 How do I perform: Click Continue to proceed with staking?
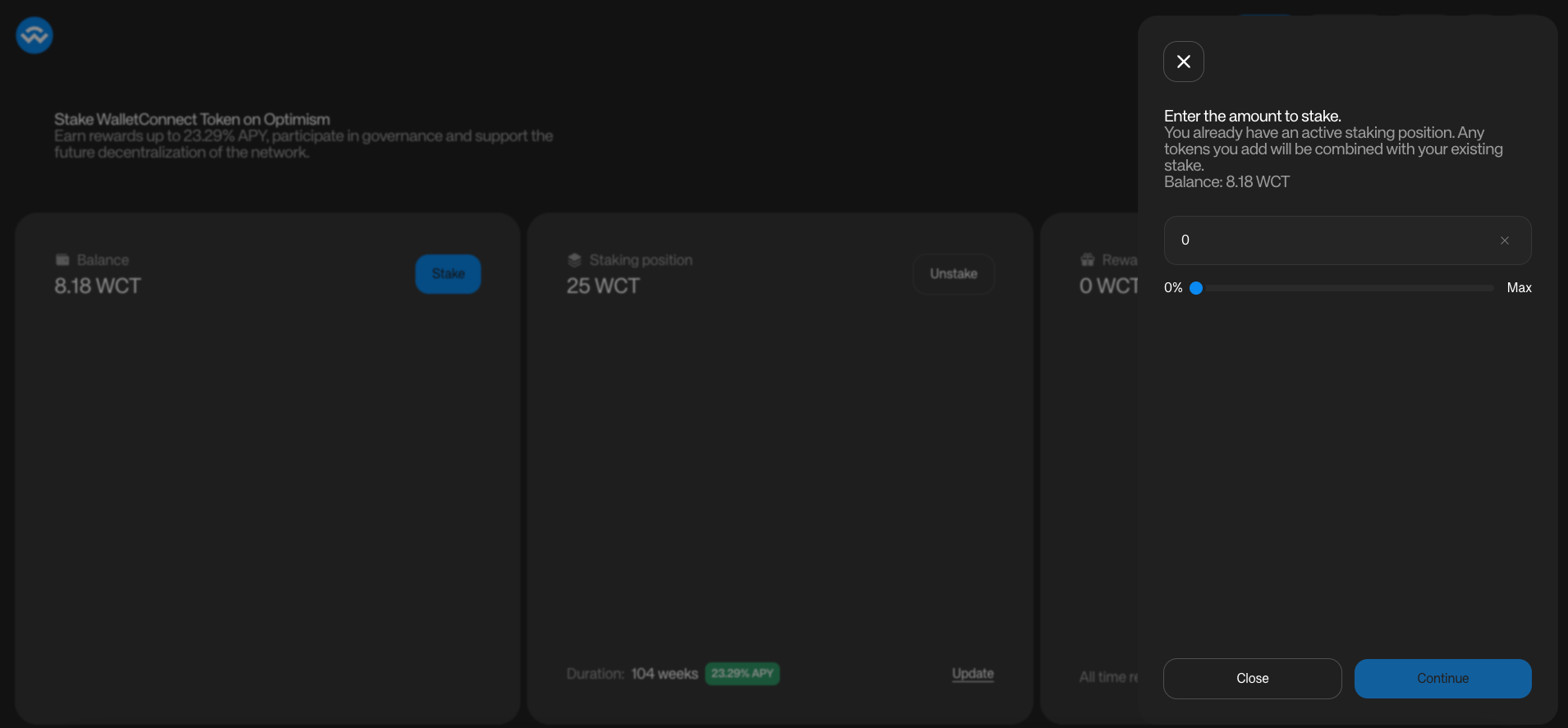[x=1442, y=679]
